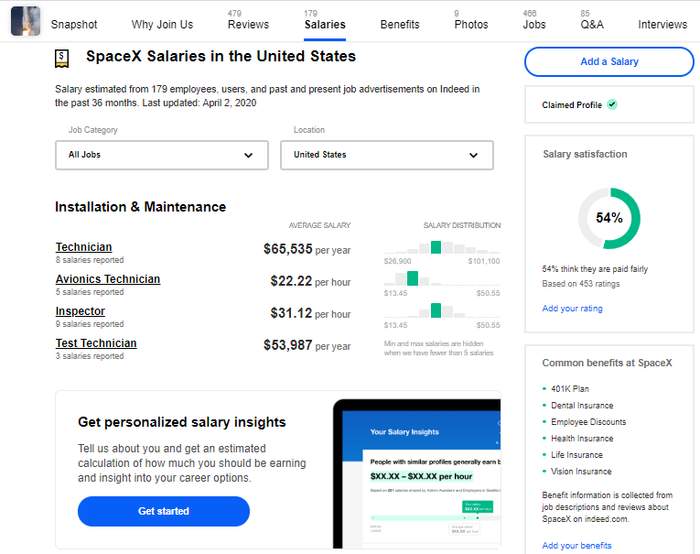Open the Technician salary link
Viewport: 700px width, 554px height.
pyautogui.click(x=84, y=247)
